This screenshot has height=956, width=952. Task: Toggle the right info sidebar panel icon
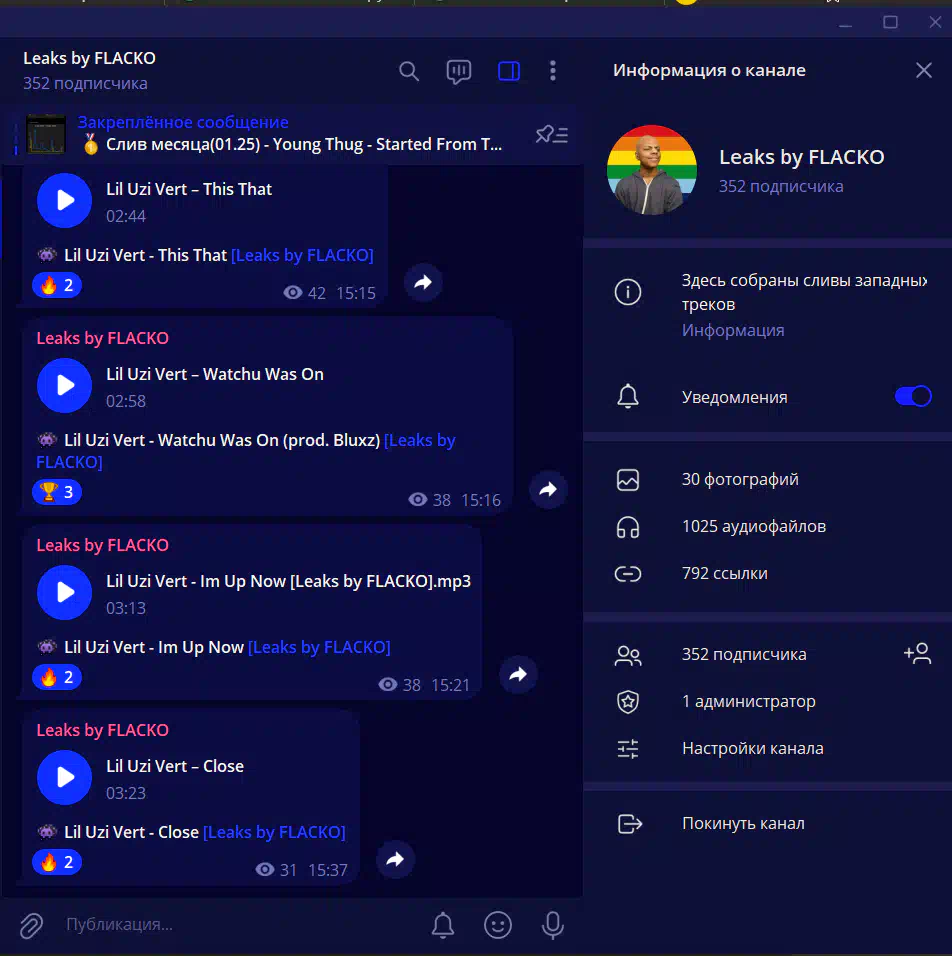coord(508,71)
